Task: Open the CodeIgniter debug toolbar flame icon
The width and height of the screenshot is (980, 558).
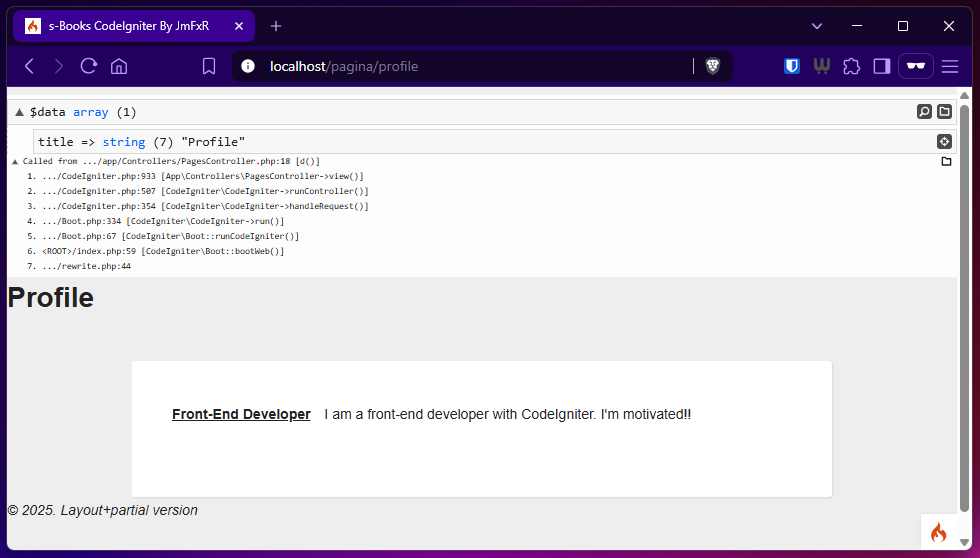Action: click(x=938, y=532)
